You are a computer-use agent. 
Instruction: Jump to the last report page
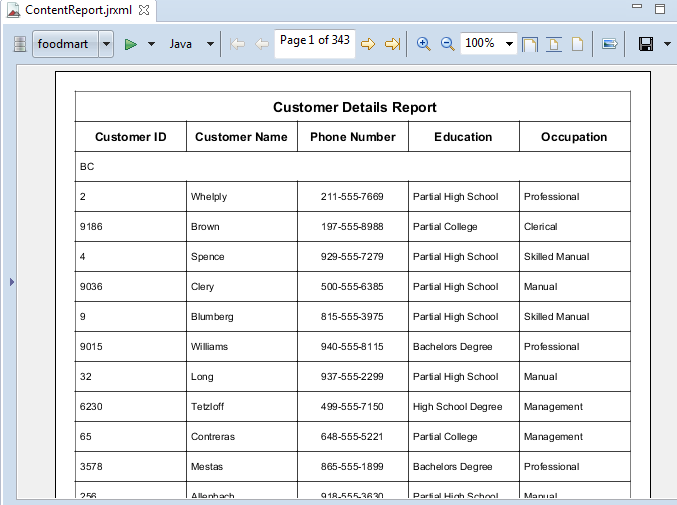pos(392,44)
